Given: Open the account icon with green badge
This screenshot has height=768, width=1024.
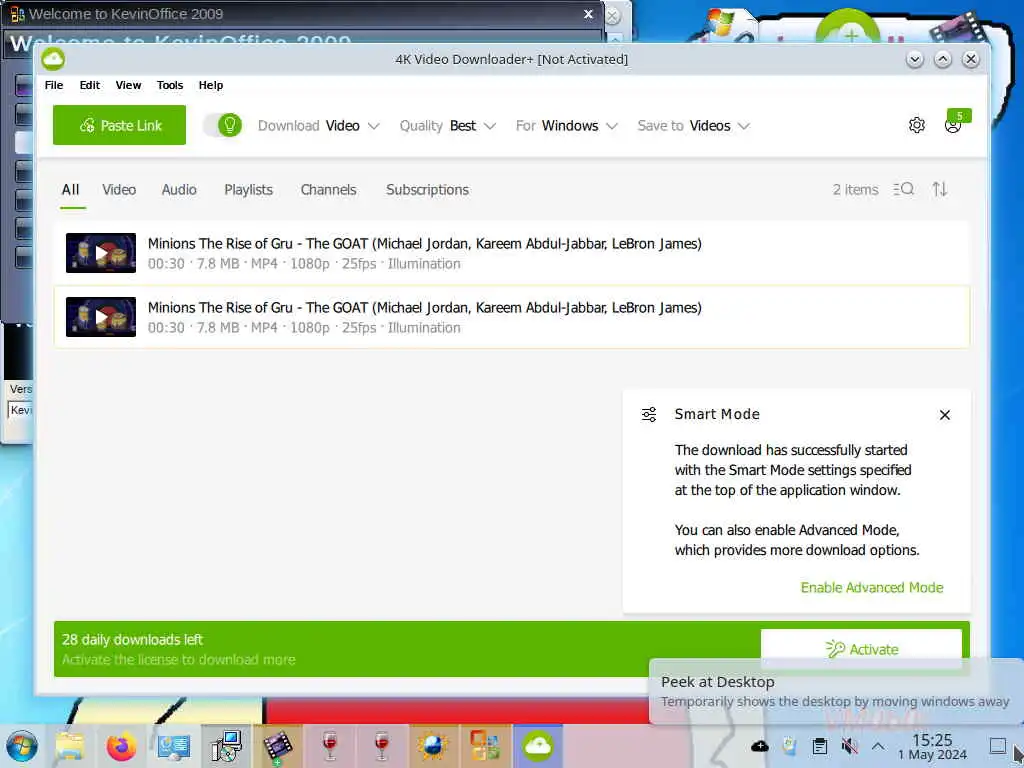Looking at the screenshot, I should click(x=953, y=125).
